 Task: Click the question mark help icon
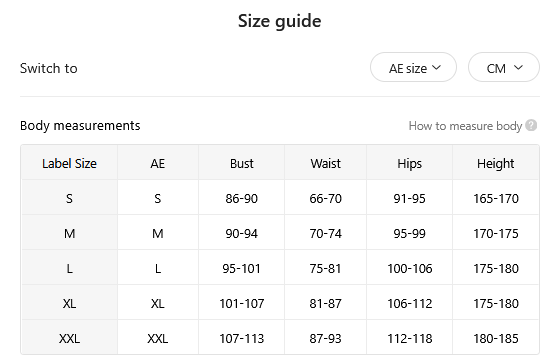[x=531, y=125]
